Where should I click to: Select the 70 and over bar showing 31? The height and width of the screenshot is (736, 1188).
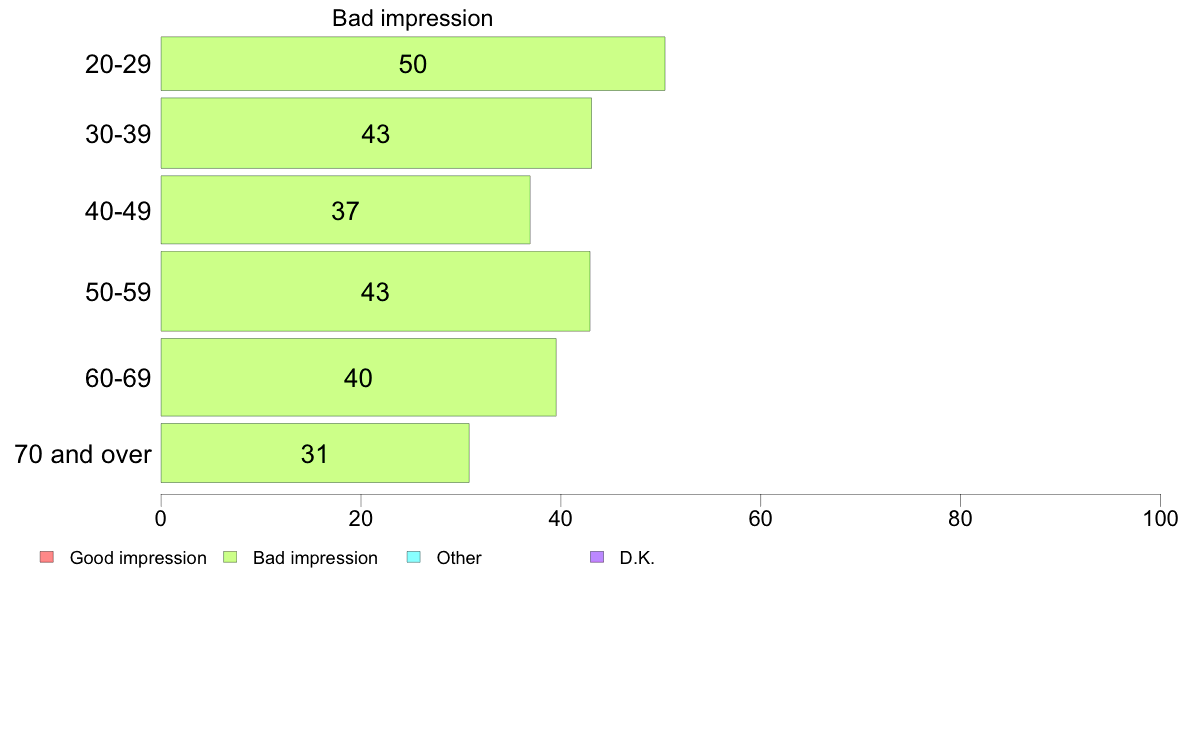tap(314, 453)
